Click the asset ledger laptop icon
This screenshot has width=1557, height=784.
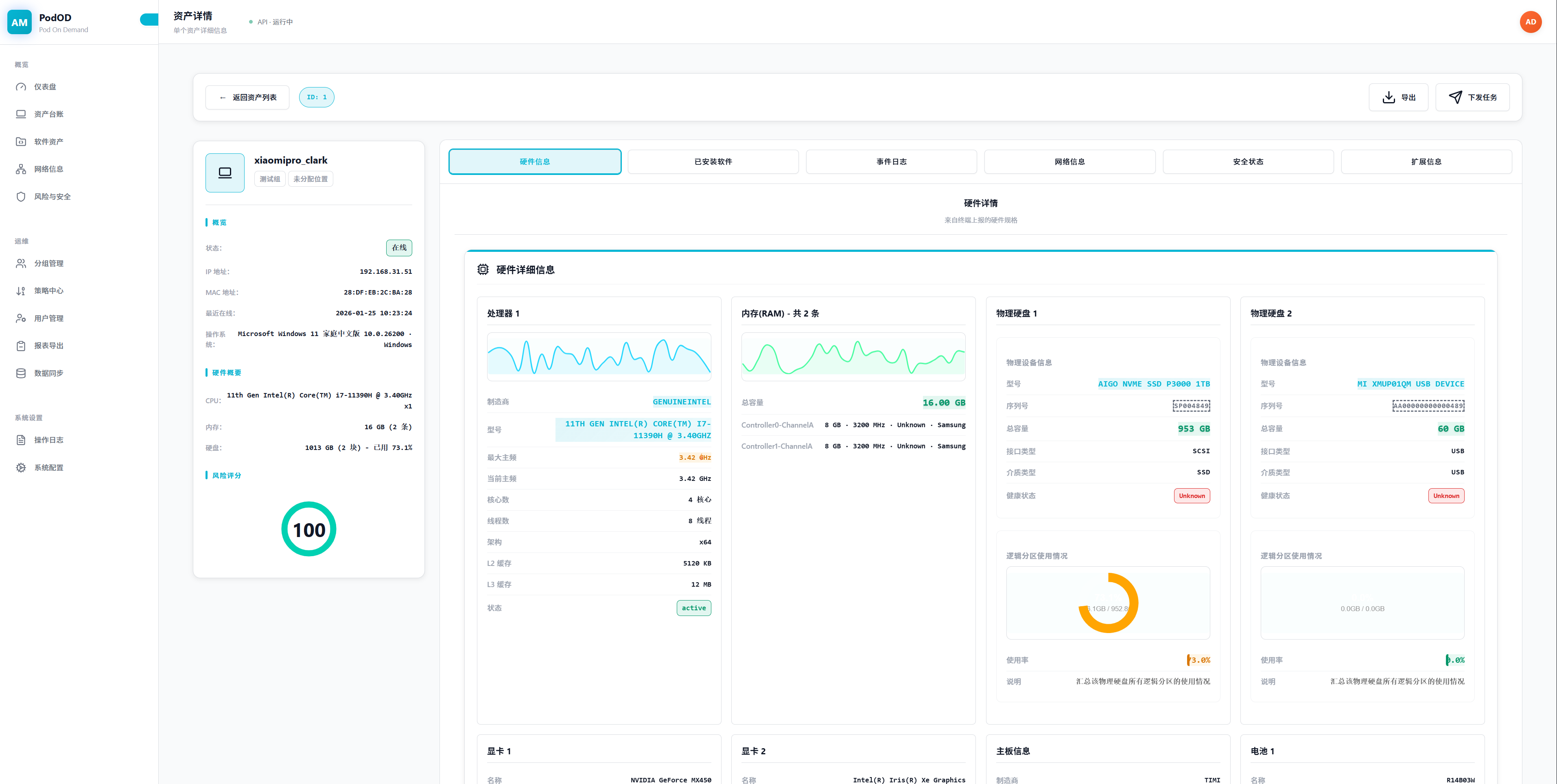(21, 114)
